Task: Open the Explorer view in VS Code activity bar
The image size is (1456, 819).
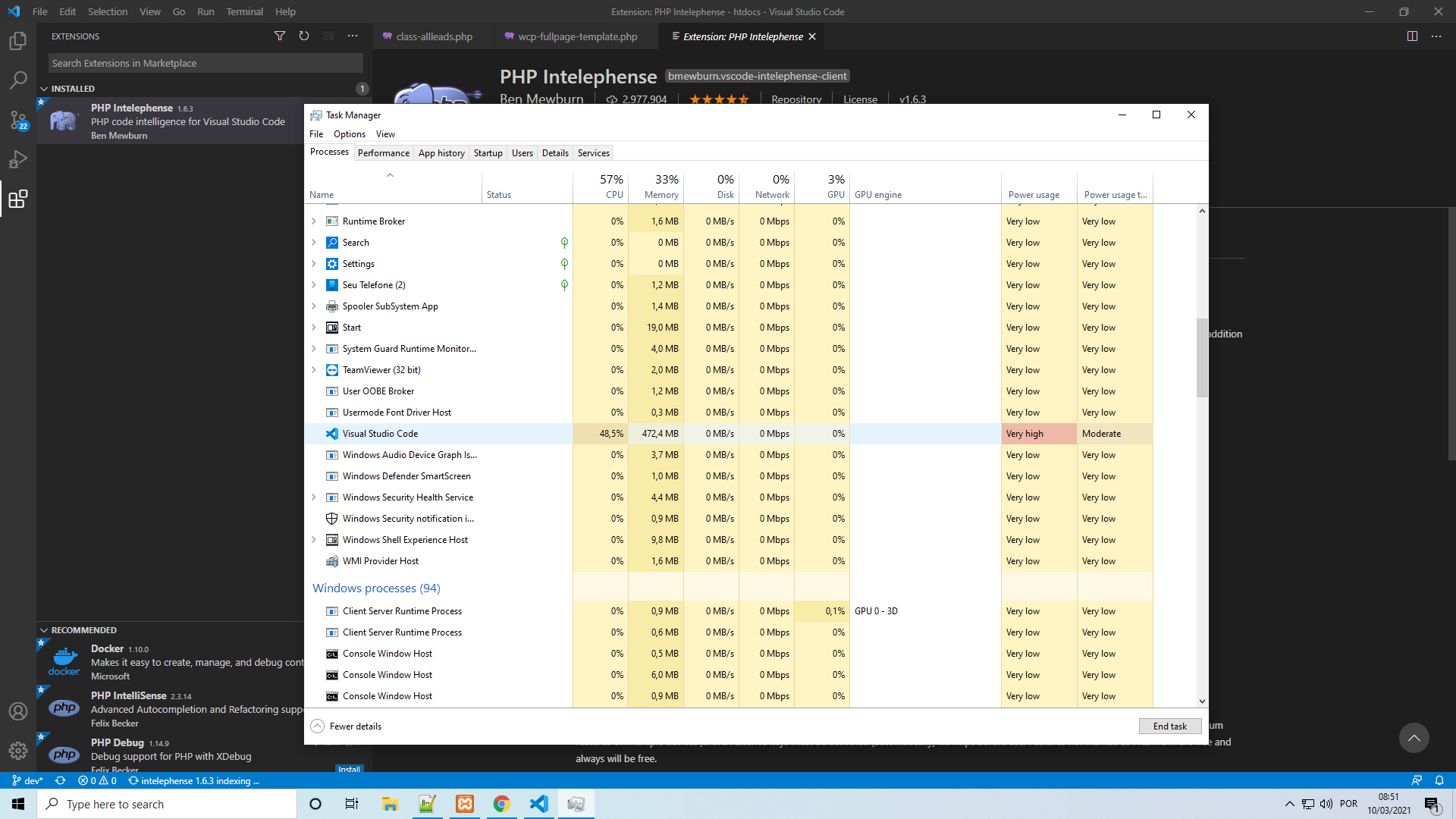Action: coord(18,40)
